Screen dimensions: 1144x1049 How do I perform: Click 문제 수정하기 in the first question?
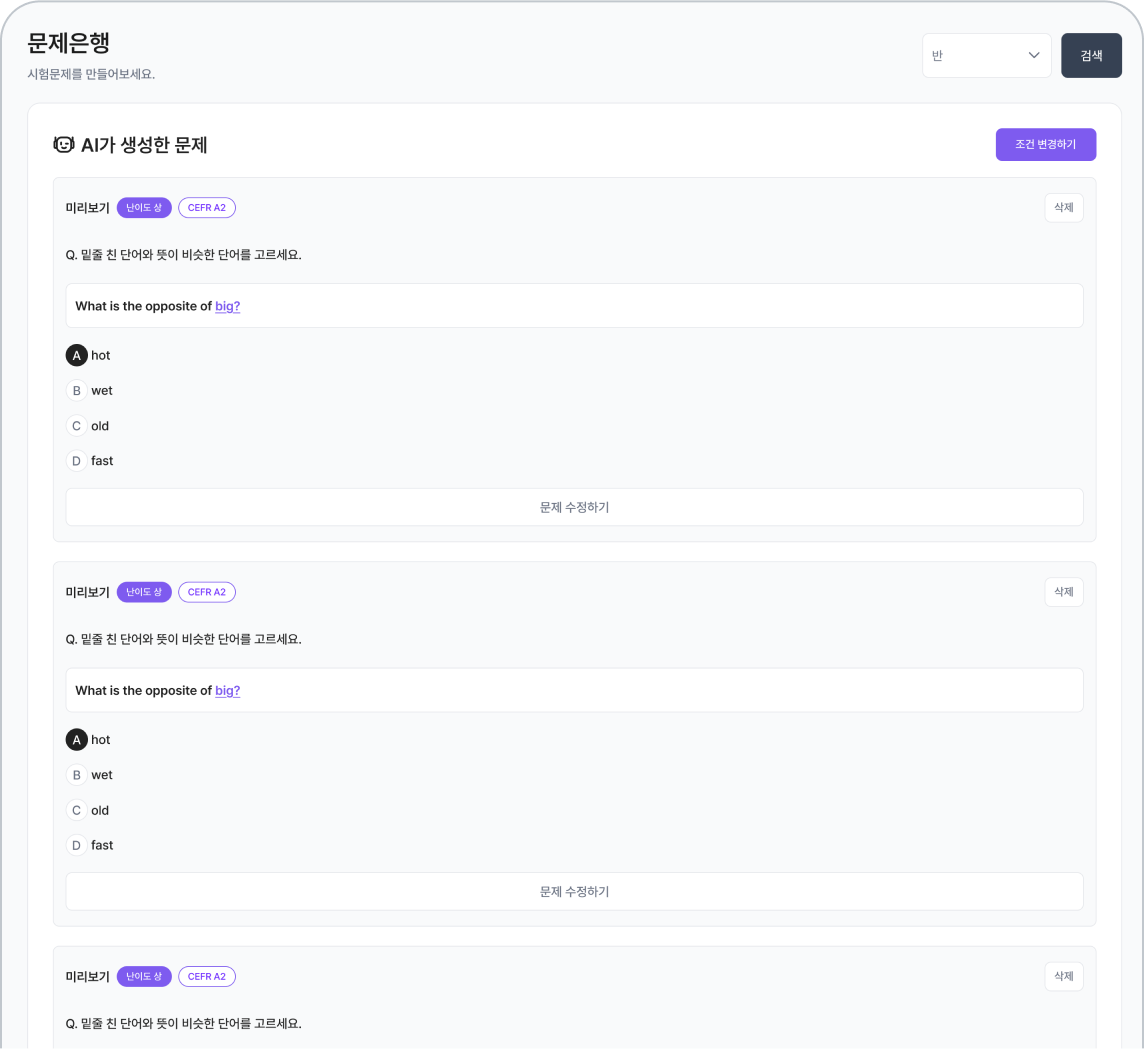[574, 507]
